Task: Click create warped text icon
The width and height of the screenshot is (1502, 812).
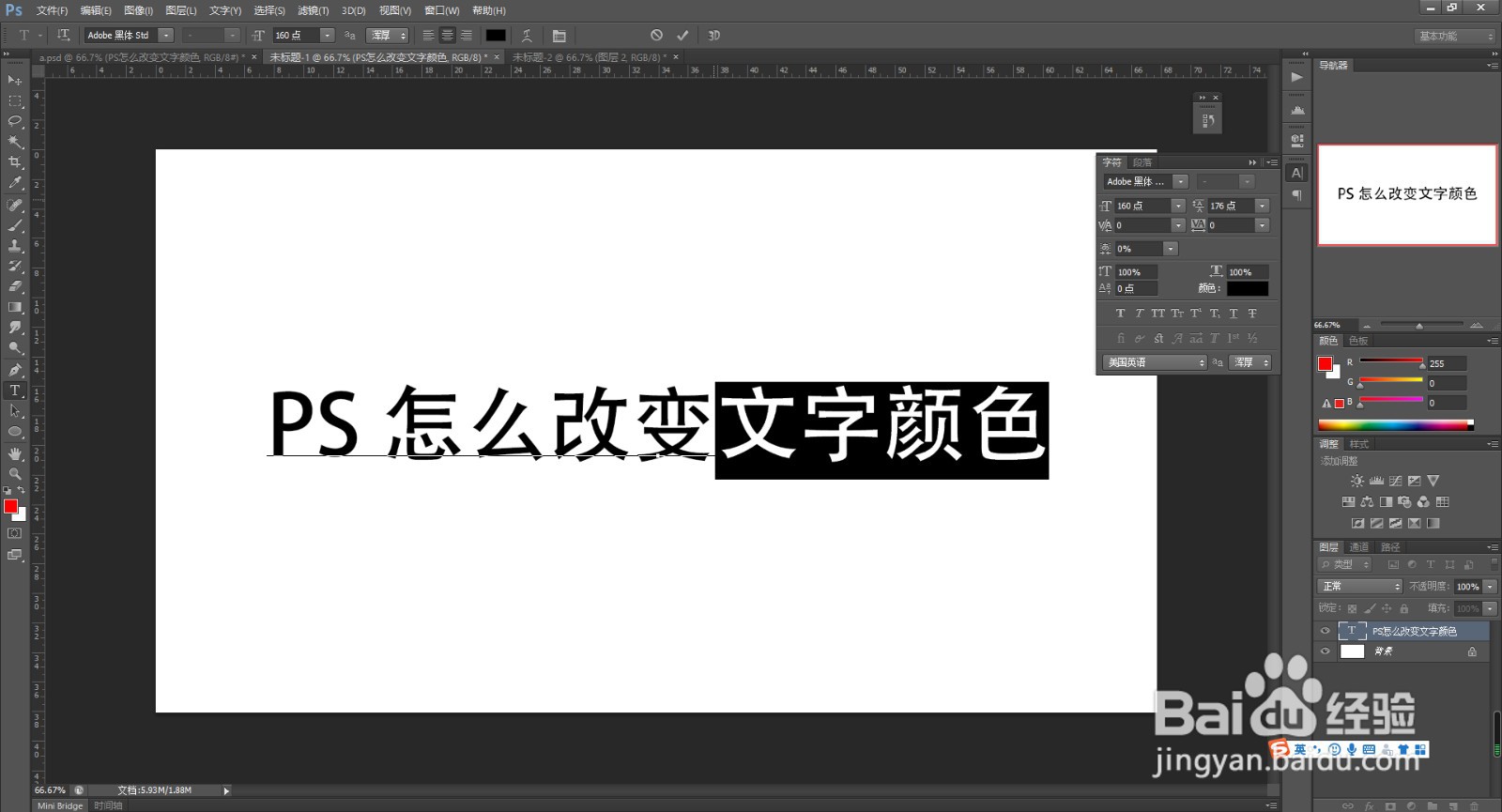Action: tap(527, 36)
